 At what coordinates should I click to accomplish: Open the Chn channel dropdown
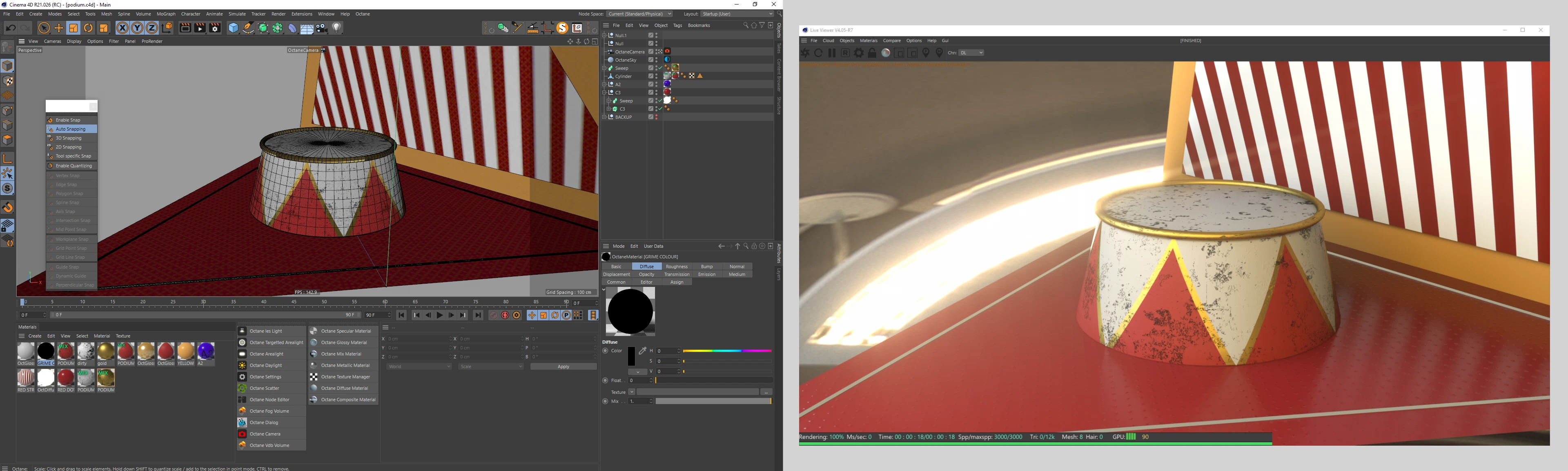(971, 53)
